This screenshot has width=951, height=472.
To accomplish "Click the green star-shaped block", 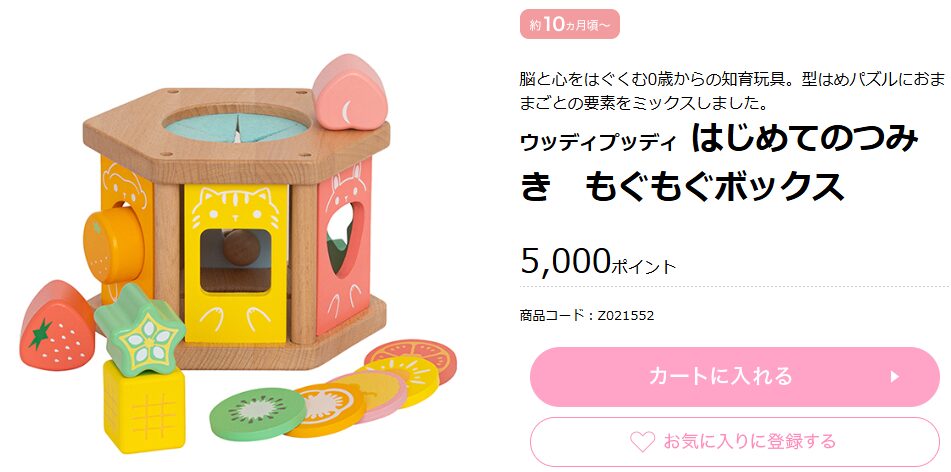I will (139, 331).
